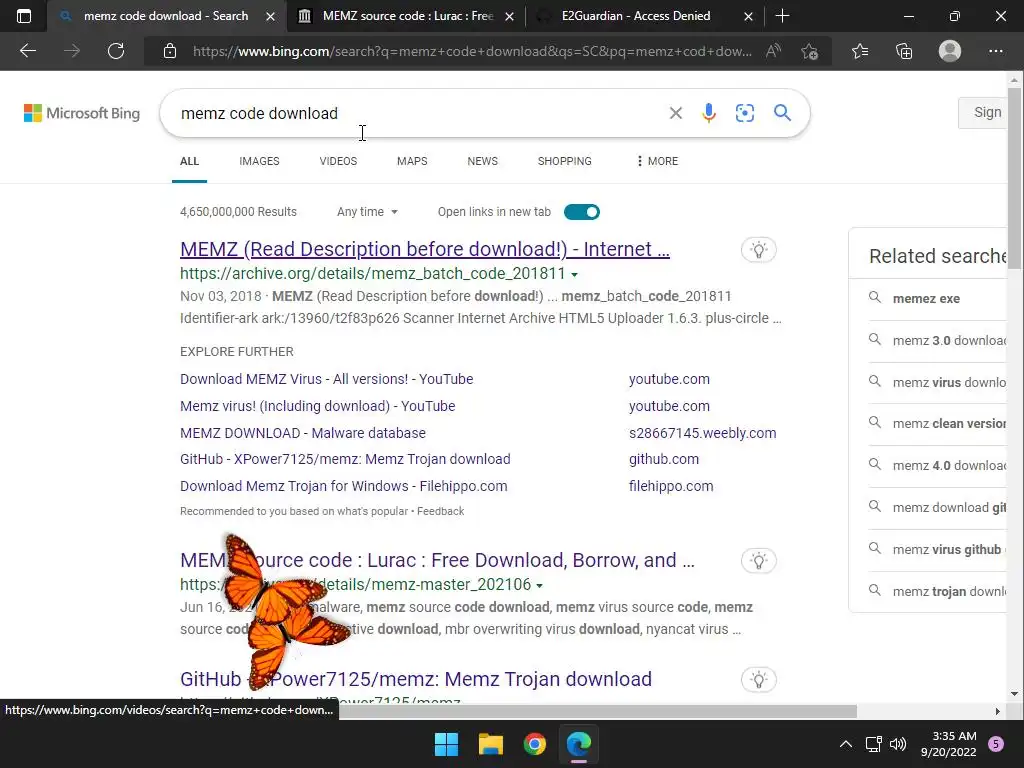Open MEMZ DOWNLOAD Malware database link
The width and height of the screenshot is (1024, 768).
click(x=303, y=433)
